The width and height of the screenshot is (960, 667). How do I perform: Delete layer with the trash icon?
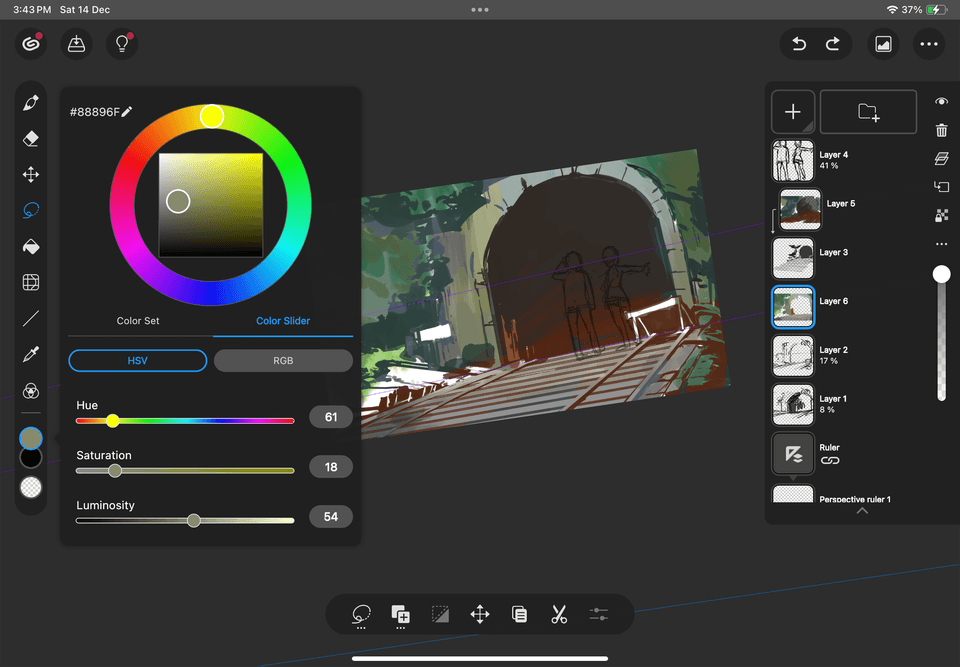tap(942, 130)
